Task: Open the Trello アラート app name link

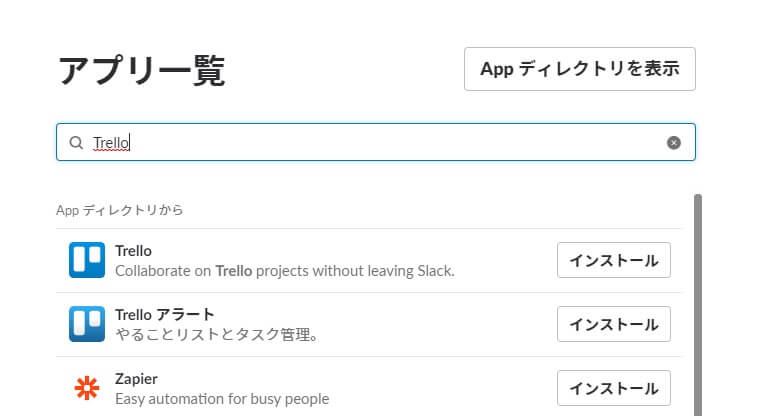Action: [165, 315]
